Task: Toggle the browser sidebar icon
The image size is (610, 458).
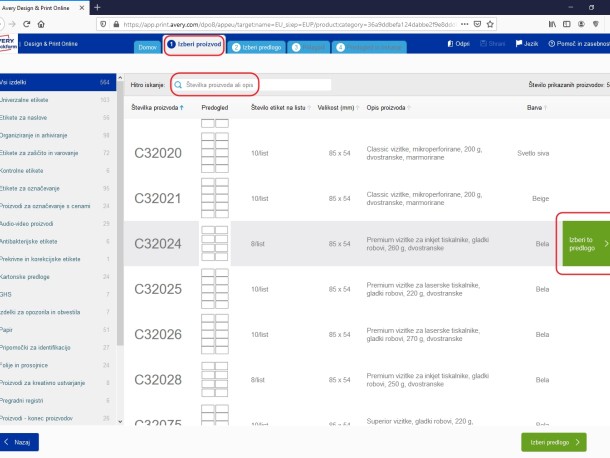Action: coord(567,24)
